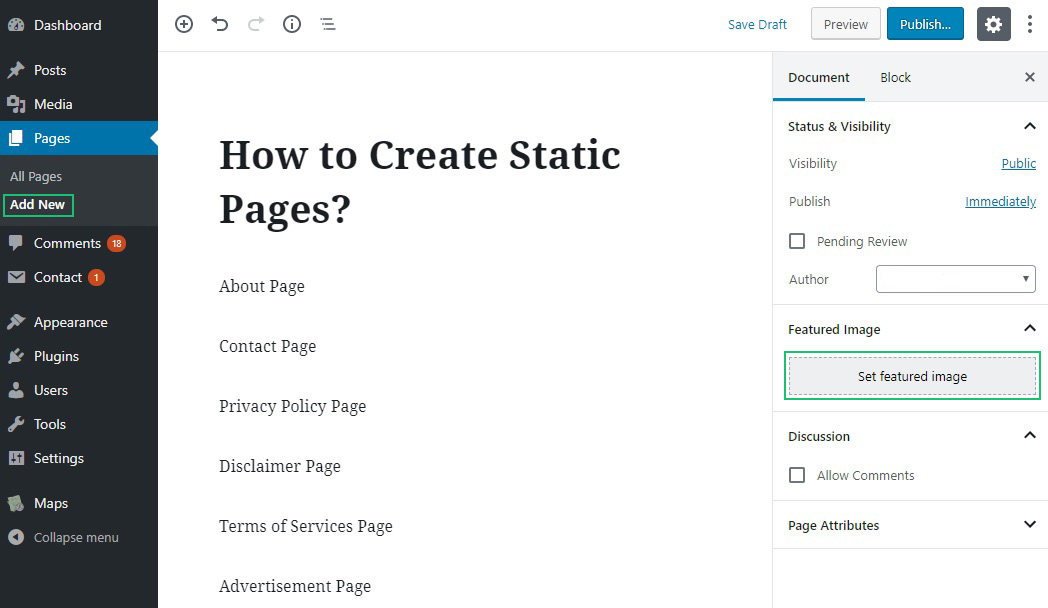Open the three-dot more options menu
Image resolution: width=1048 pixels, height=608 pixels.
pos(1030,25)
